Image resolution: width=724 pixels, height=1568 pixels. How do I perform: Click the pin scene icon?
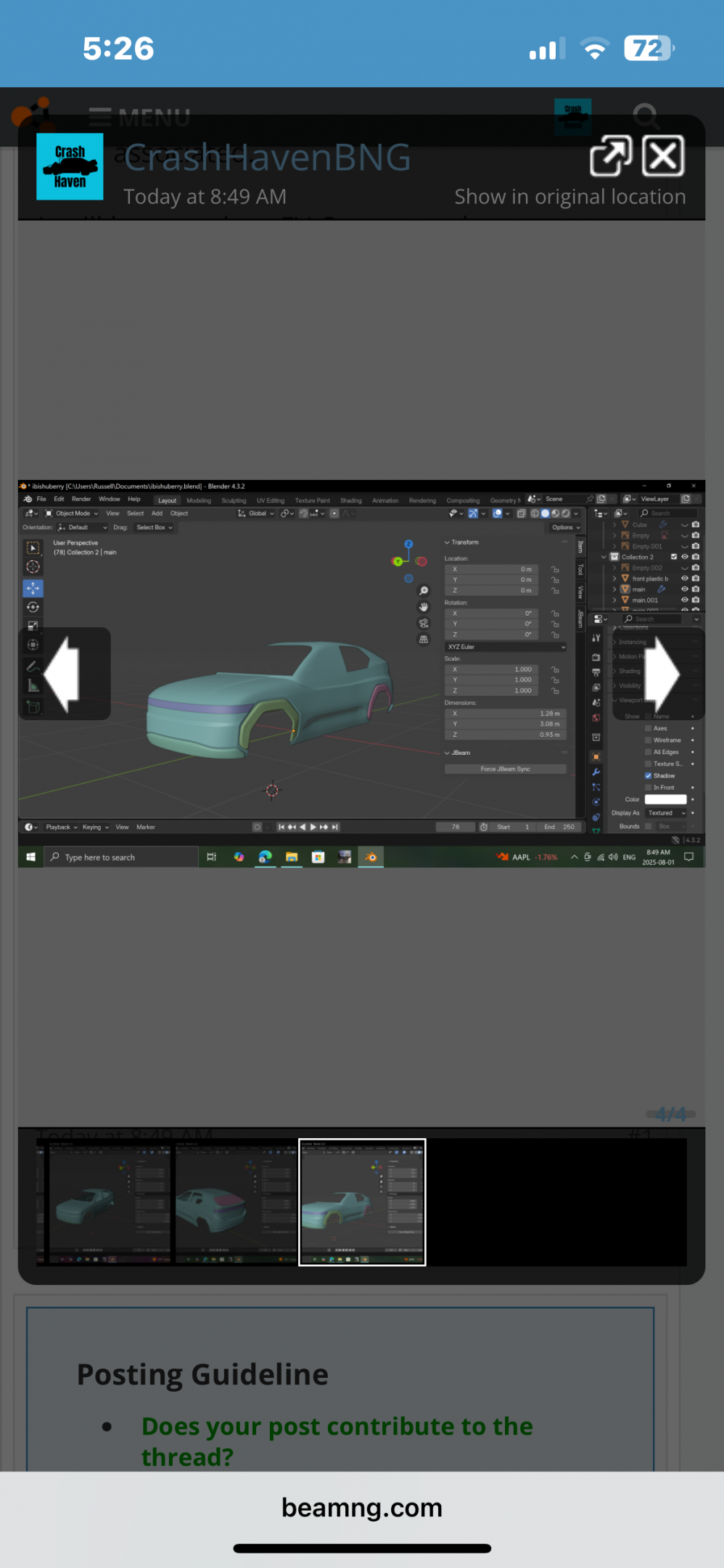[590, 499]
